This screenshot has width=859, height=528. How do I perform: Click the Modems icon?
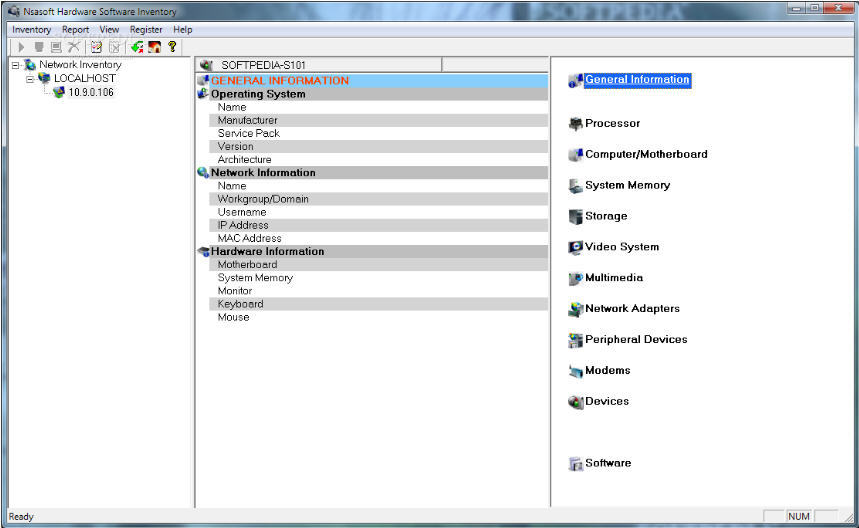[x=575, y=371]
